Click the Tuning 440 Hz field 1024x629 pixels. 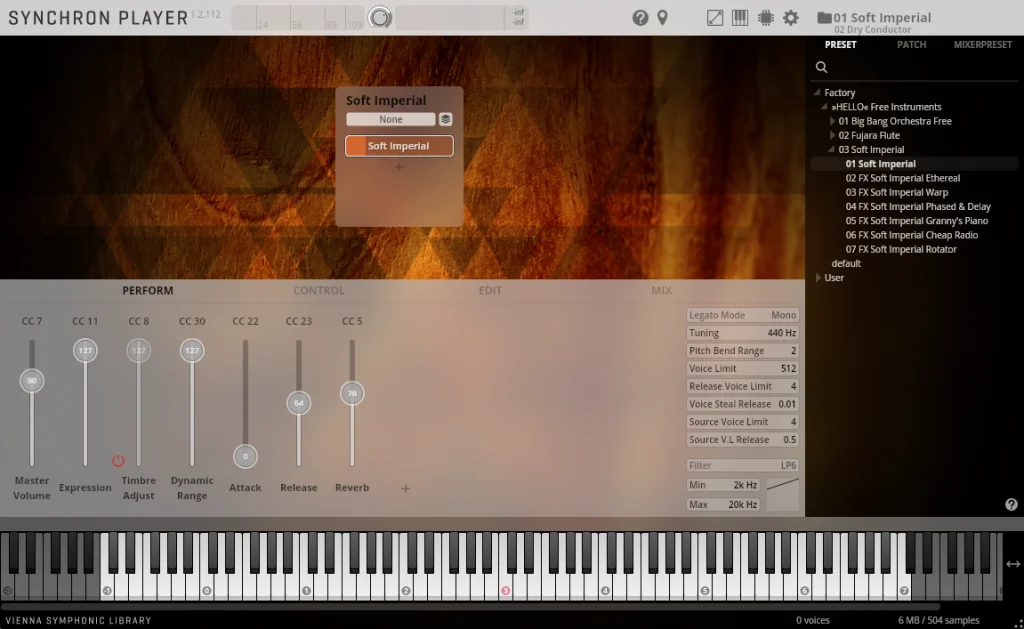[x=743, y=332]
